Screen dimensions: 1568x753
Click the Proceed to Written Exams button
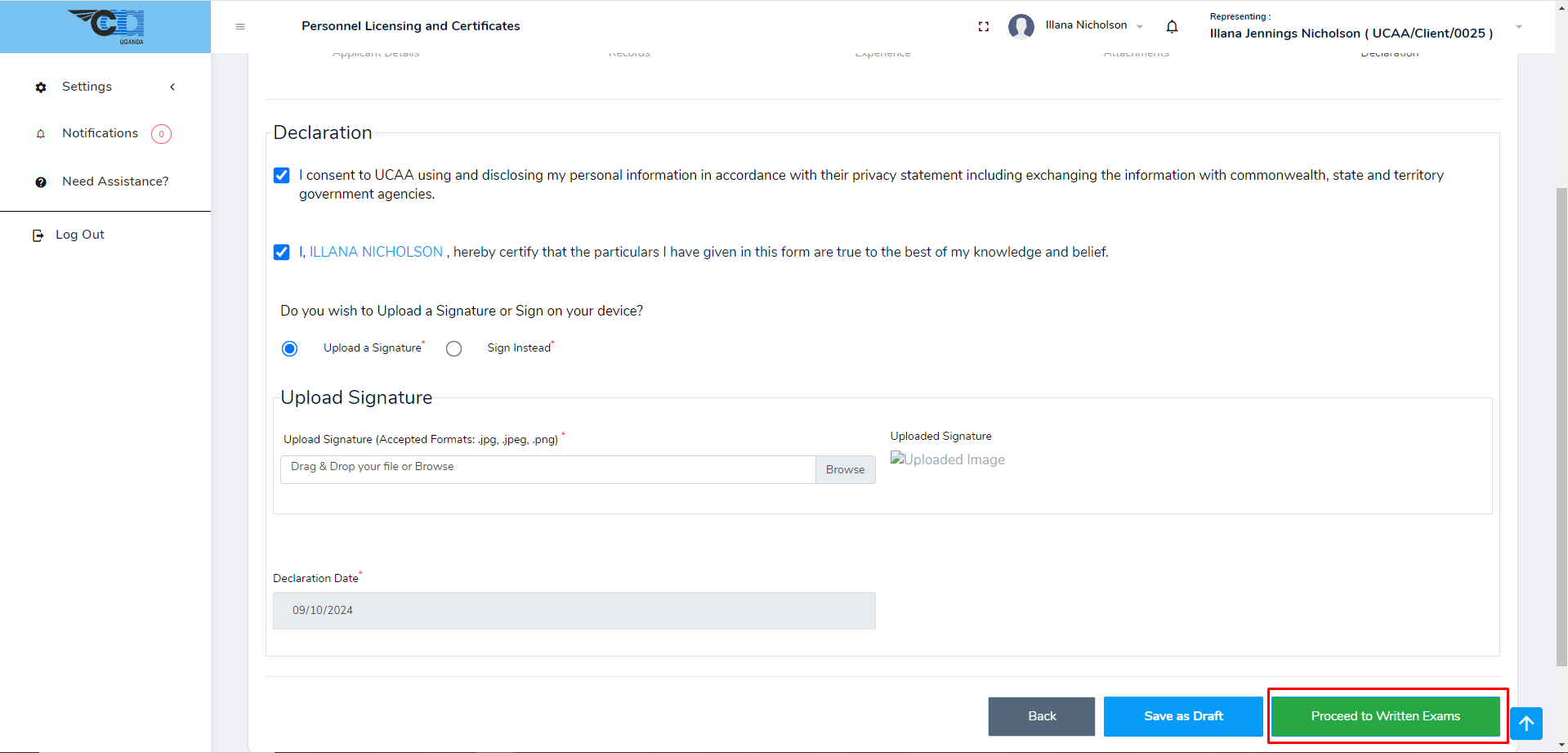pos(1385,716)
